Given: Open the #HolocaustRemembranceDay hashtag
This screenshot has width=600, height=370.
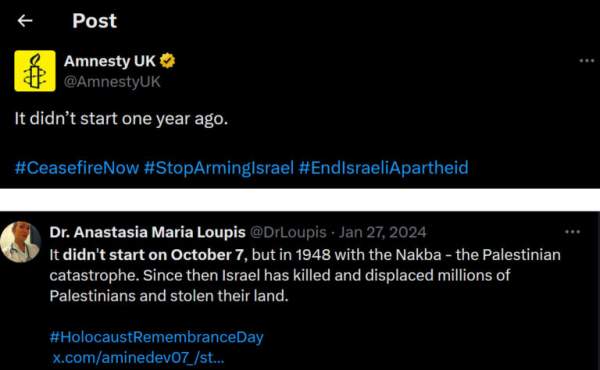Looking at the screenshot, I should 157,337.
